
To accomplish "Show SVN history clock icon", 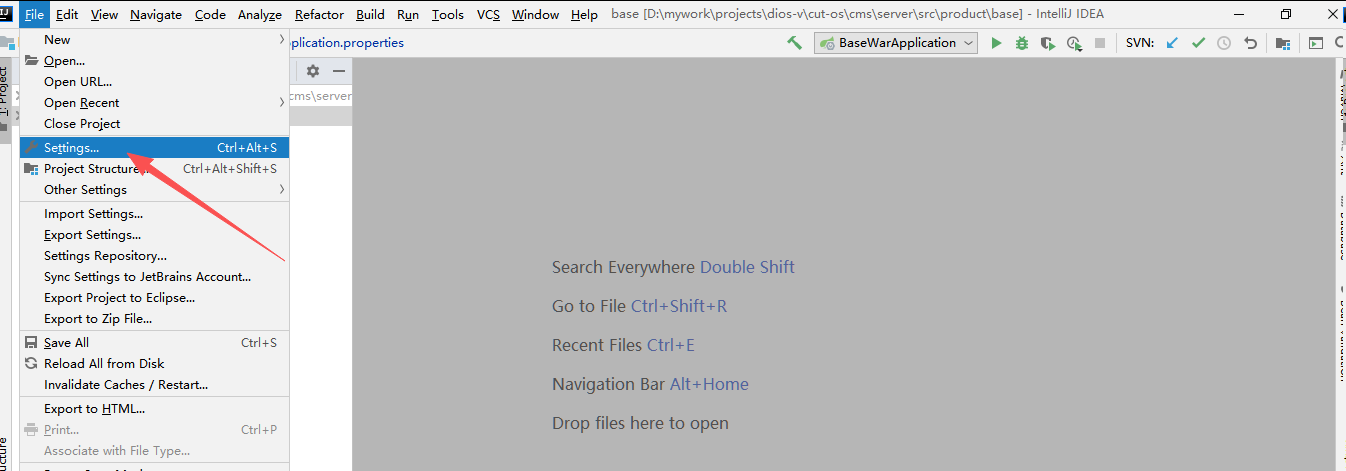I will point(1224,43).
